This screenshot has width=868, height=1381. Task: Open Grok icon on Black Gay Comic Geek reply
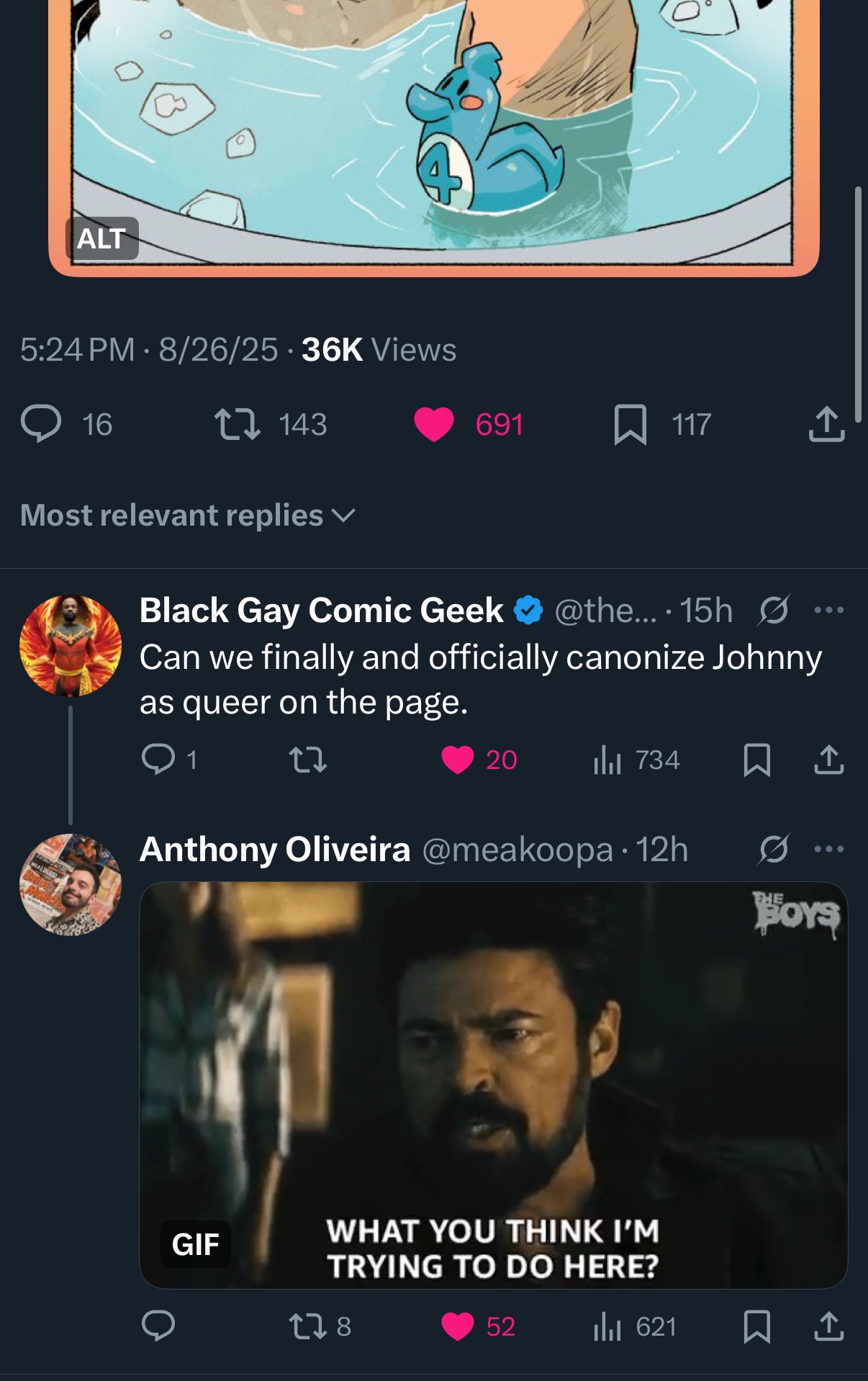pos(774,611)
